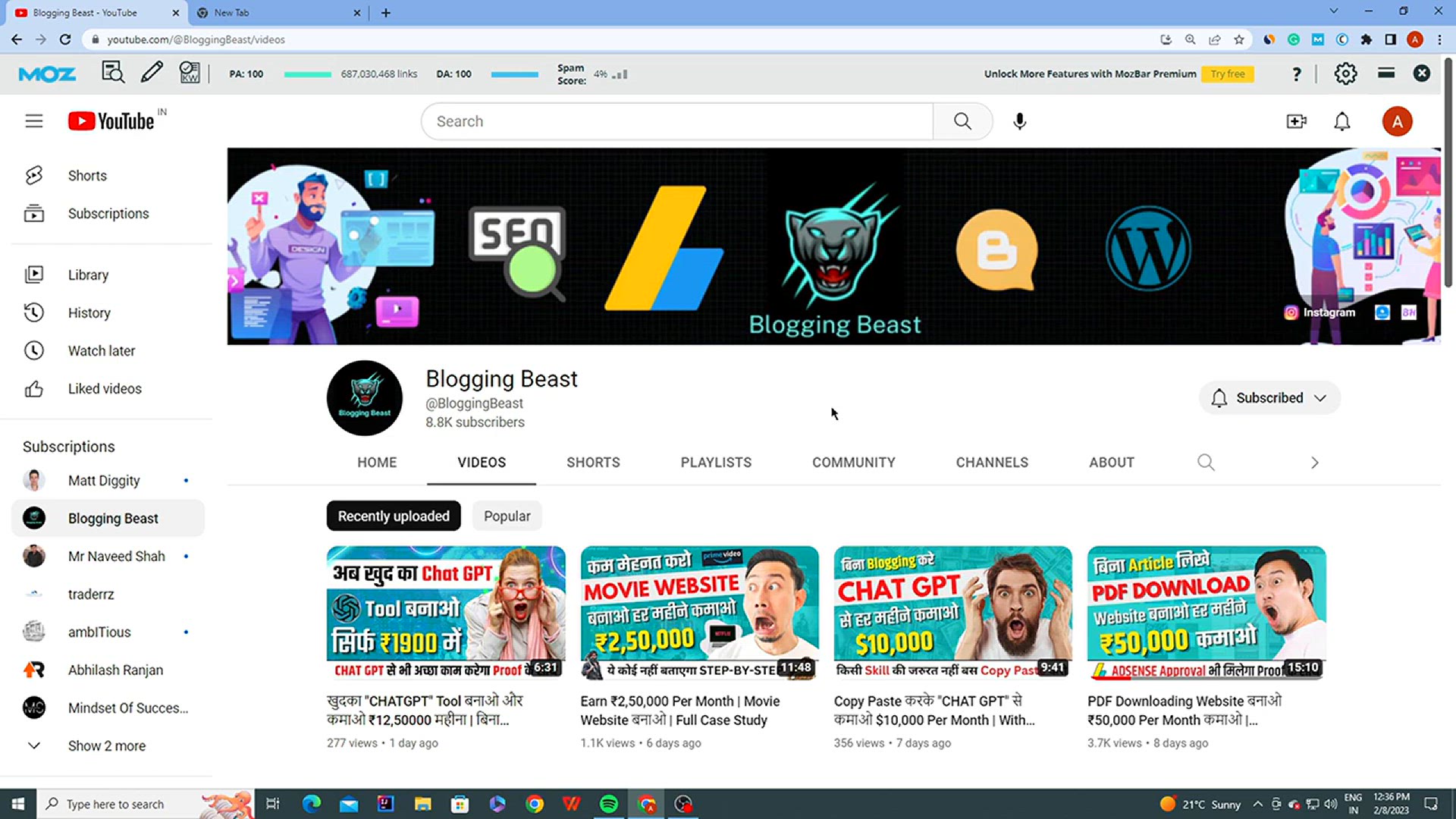Open PDF Download website video thumbnail
The image size is (1456, 819).
point(1207,613)
